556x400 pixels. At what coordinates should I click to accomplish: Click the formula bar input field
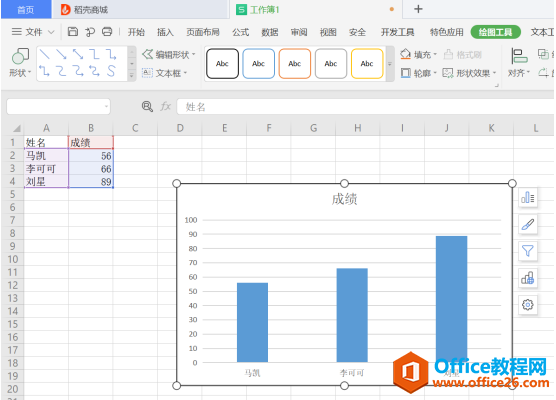coord(365,107)
